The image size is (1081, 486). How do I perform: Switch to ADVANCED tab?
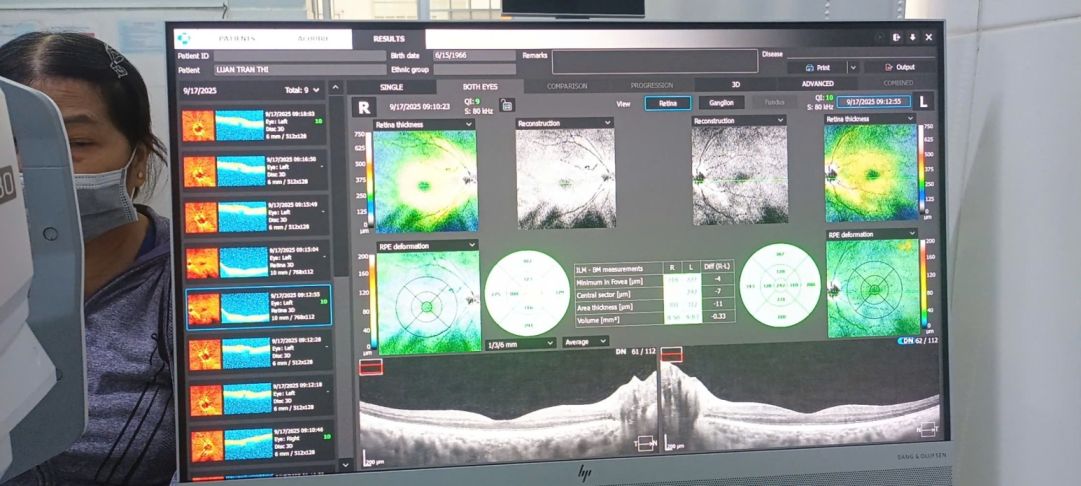[818, 83]
